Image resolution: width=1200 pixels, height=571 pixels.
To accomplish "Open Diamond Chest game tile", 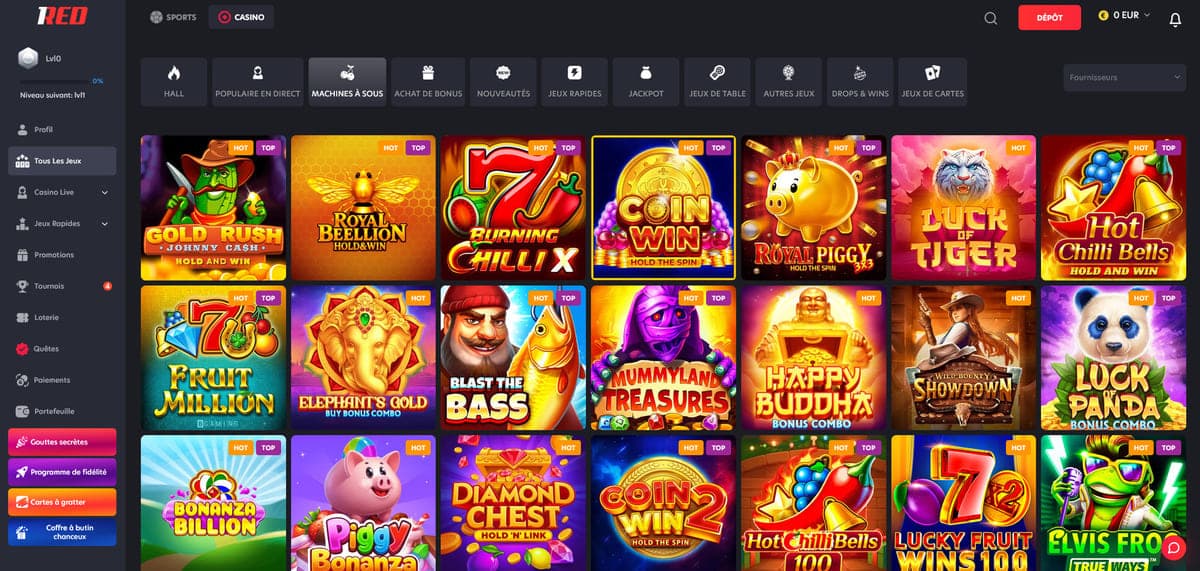I will pos(513,503).
